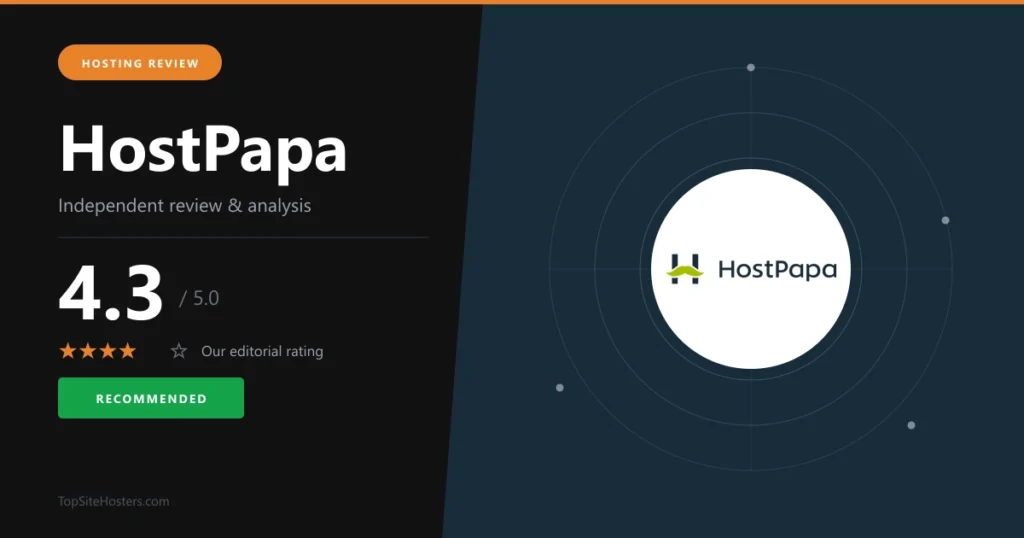Click the empty outlined fifth star
Viewport: 1024px width, 538px height.
pos(178,351)
